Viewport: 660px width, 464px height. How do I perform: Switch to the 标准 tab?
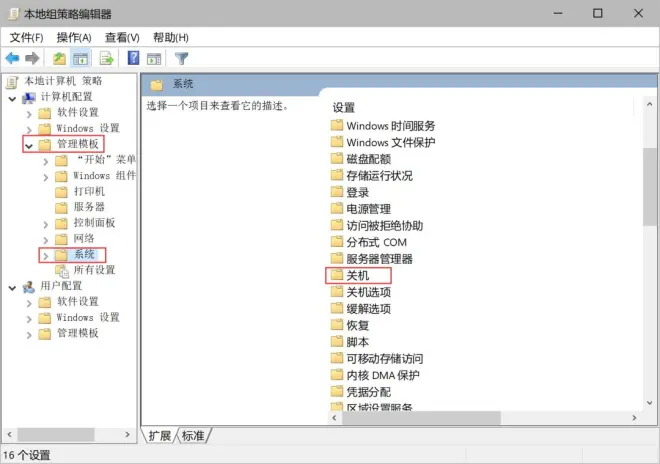pyautogui.click(x=193, y=435)
